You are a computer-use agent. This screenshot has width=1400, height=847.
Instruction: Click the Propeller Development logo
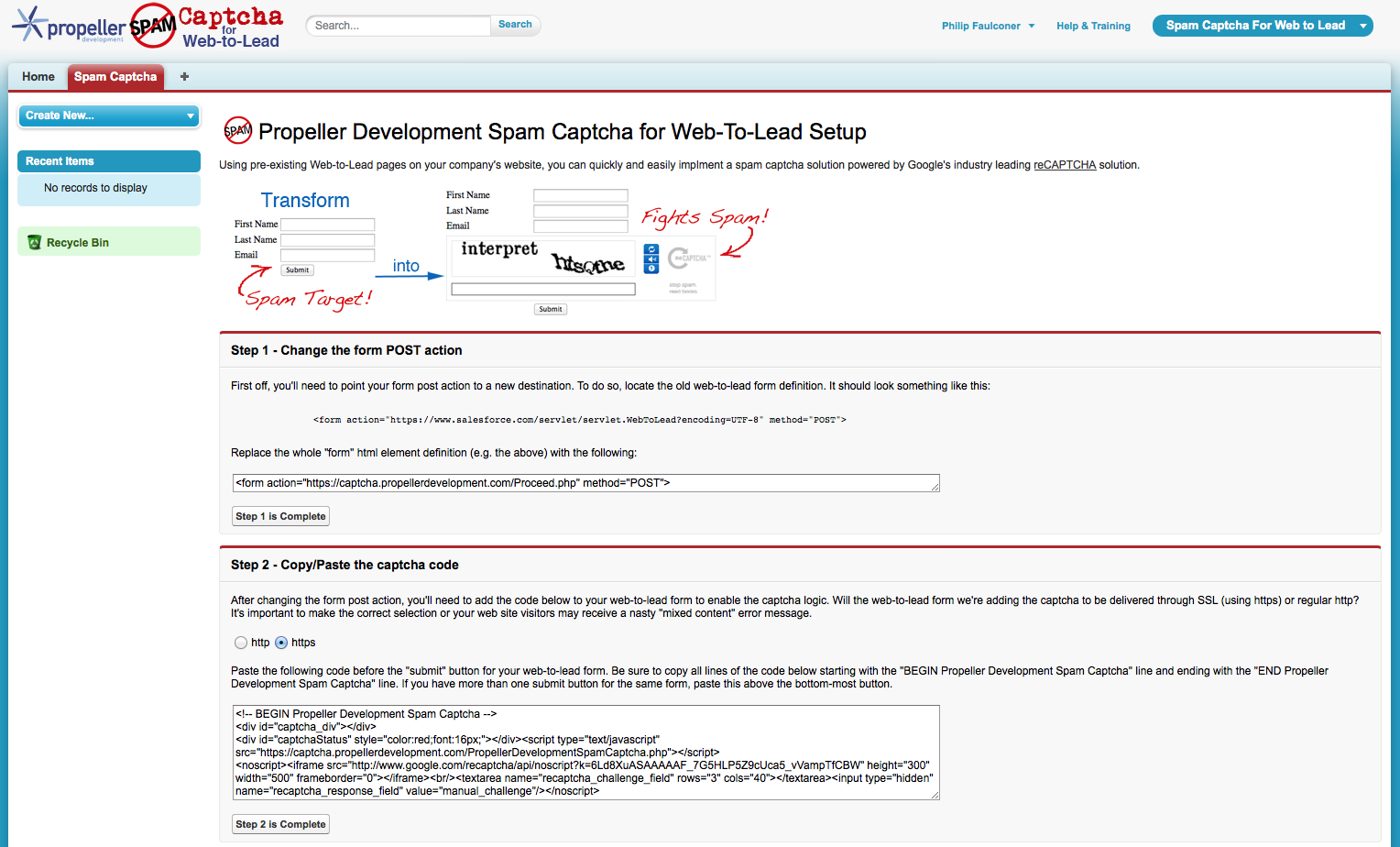69,26
